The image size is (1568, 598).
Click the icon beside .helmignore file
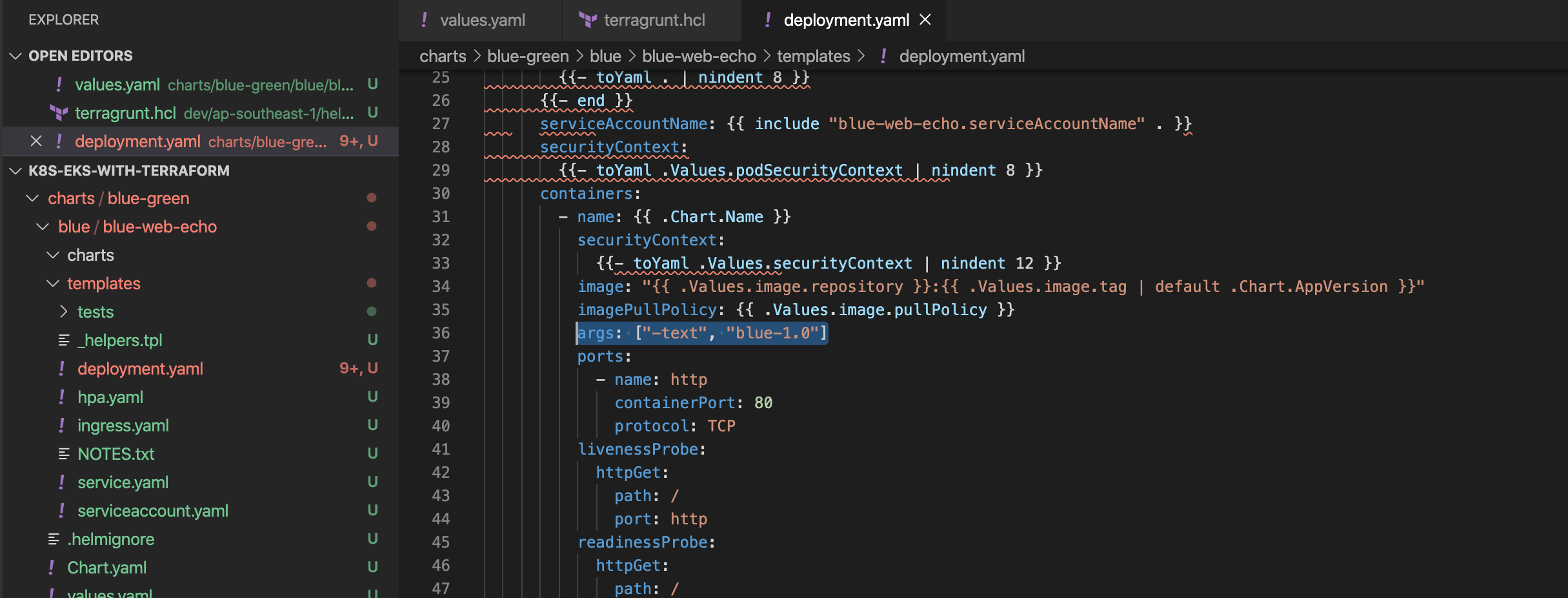pyautogui.click(x=54, y=539)
